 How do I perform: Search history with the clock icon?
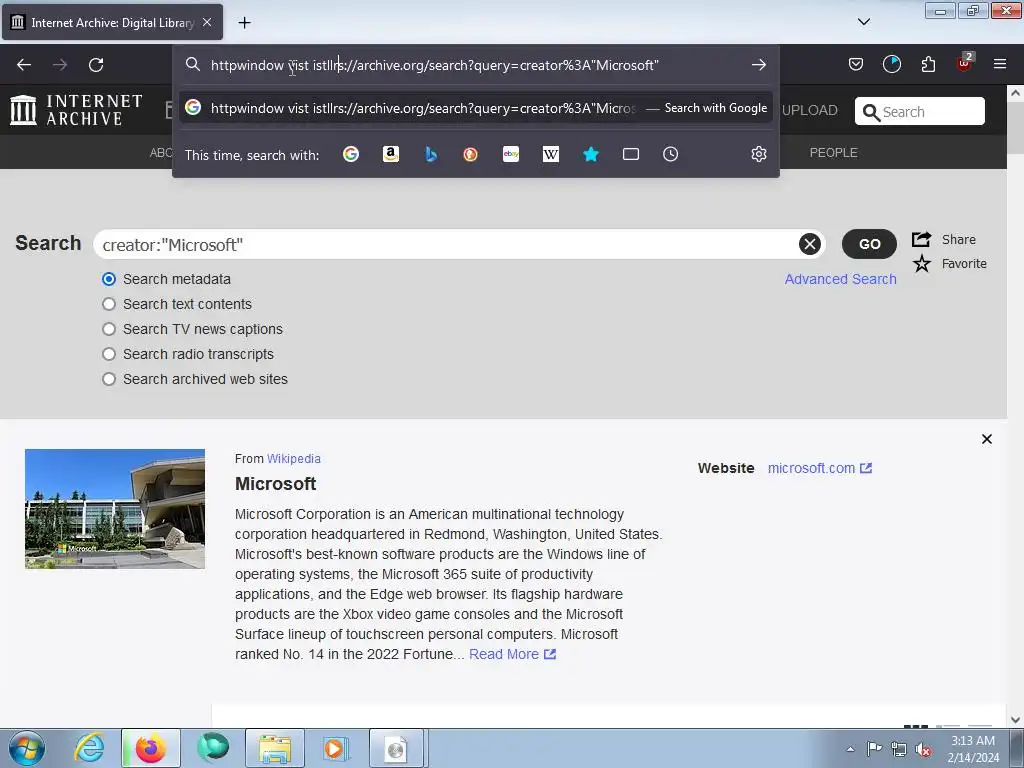671,154
